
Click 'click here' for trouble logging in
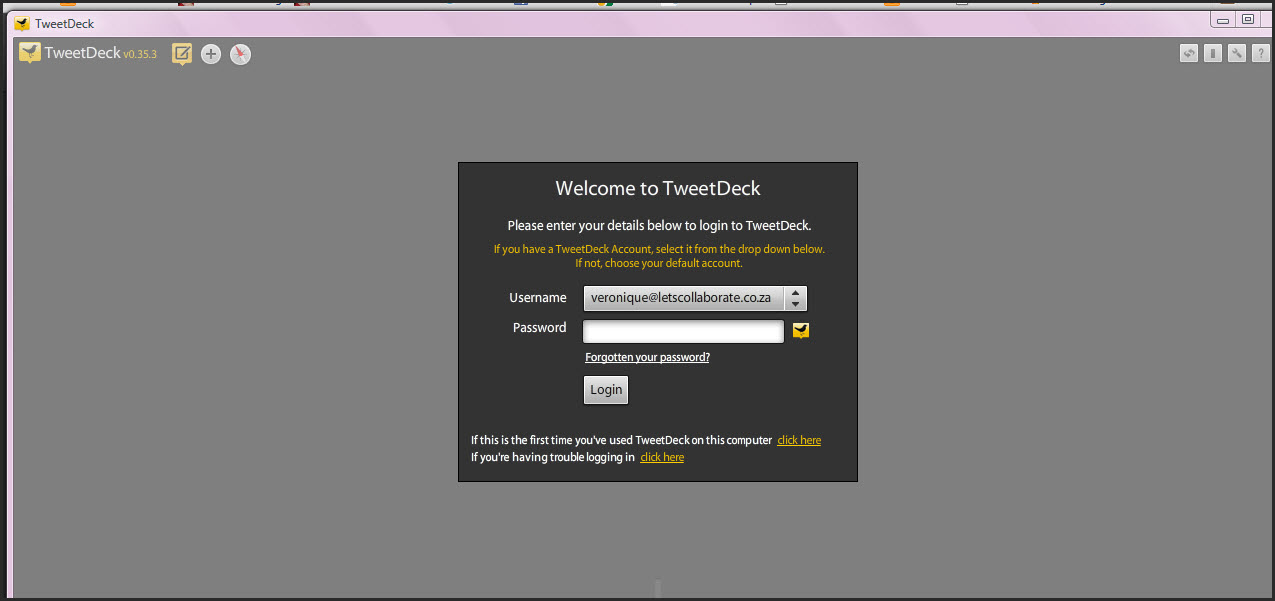662,457
